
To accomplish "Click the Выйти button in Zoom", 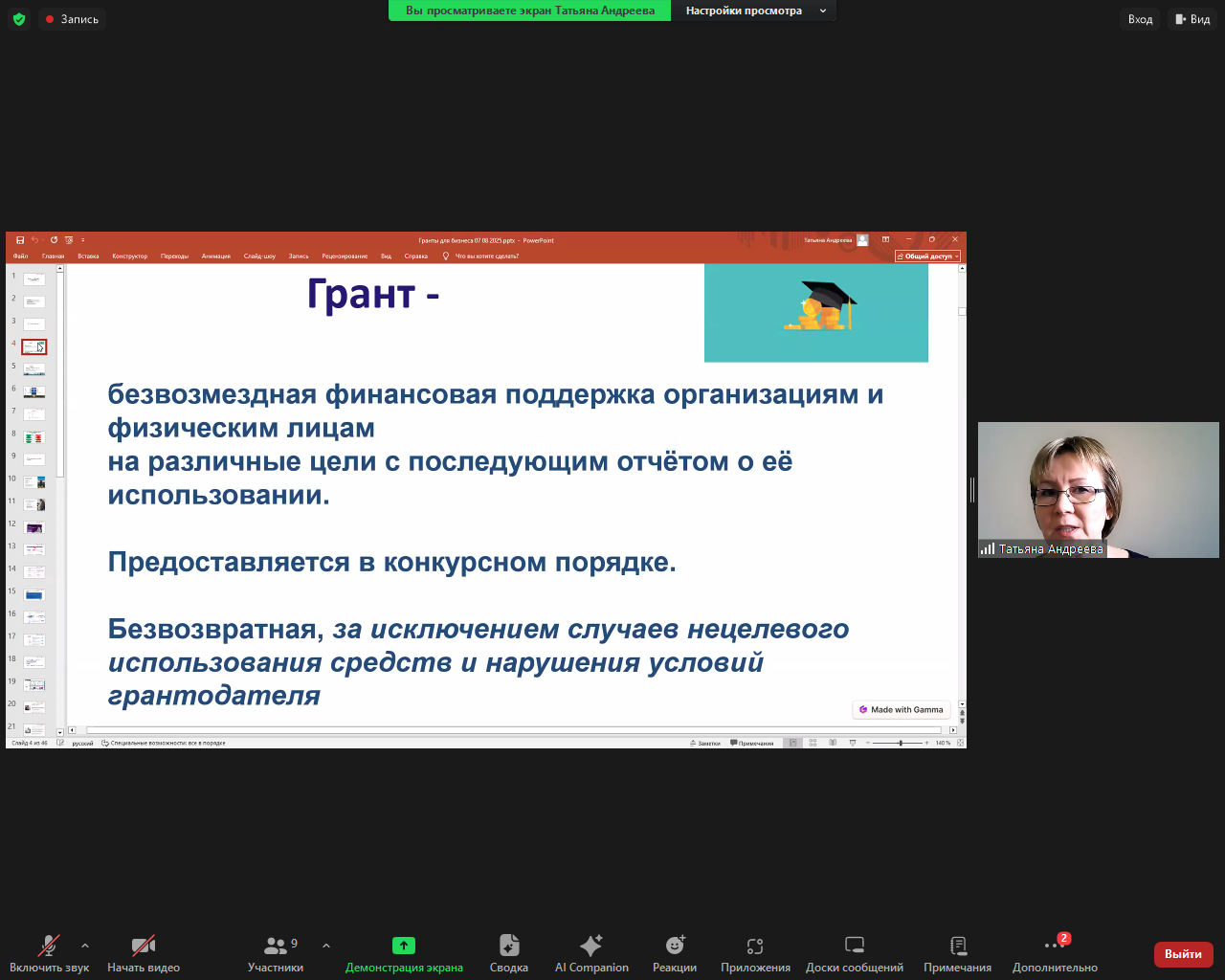I will pyautogui.click(x=1183, y=954).
